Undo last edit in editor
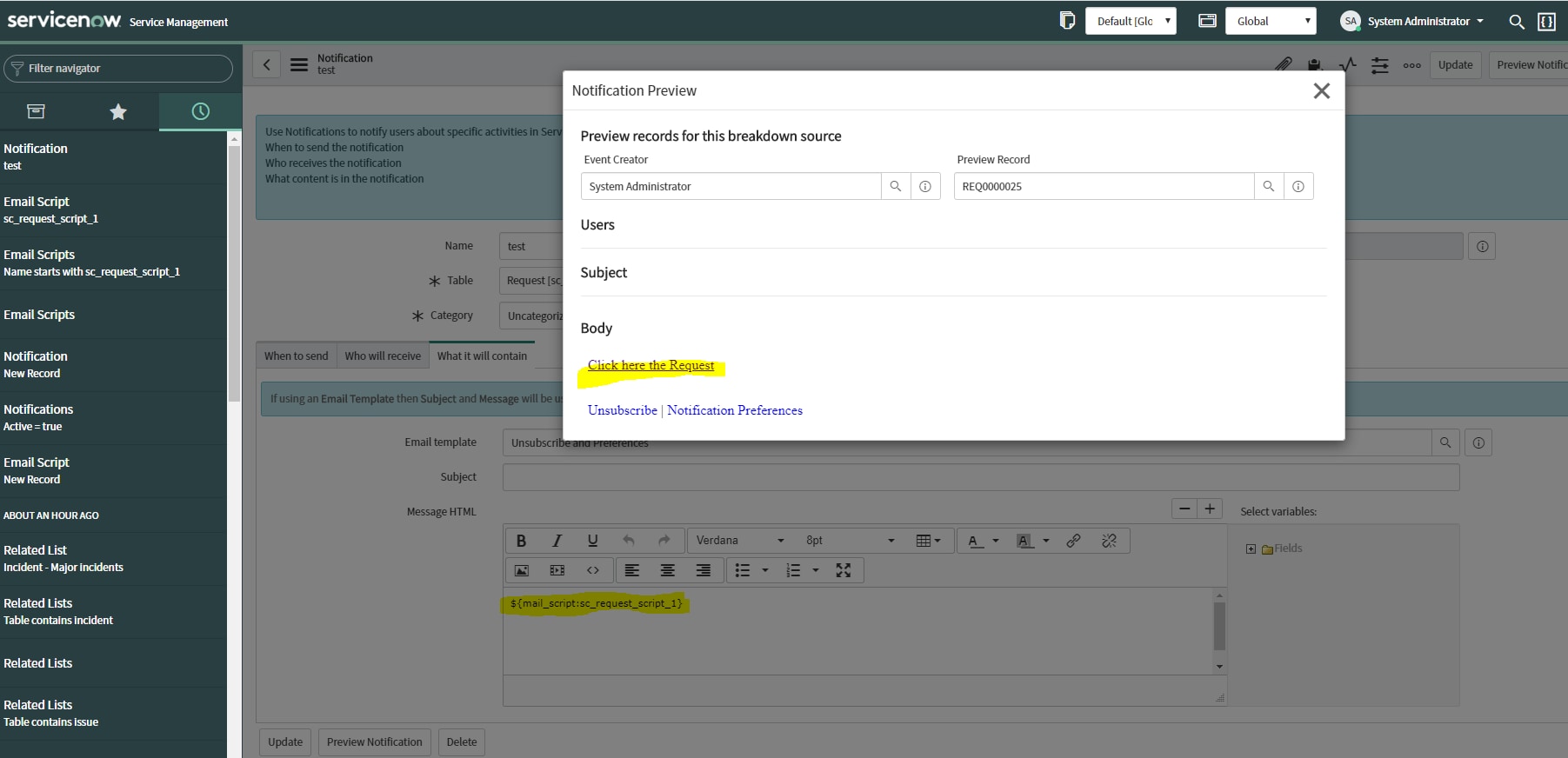Screen dimensions: 1568x758 coord(628,541)
